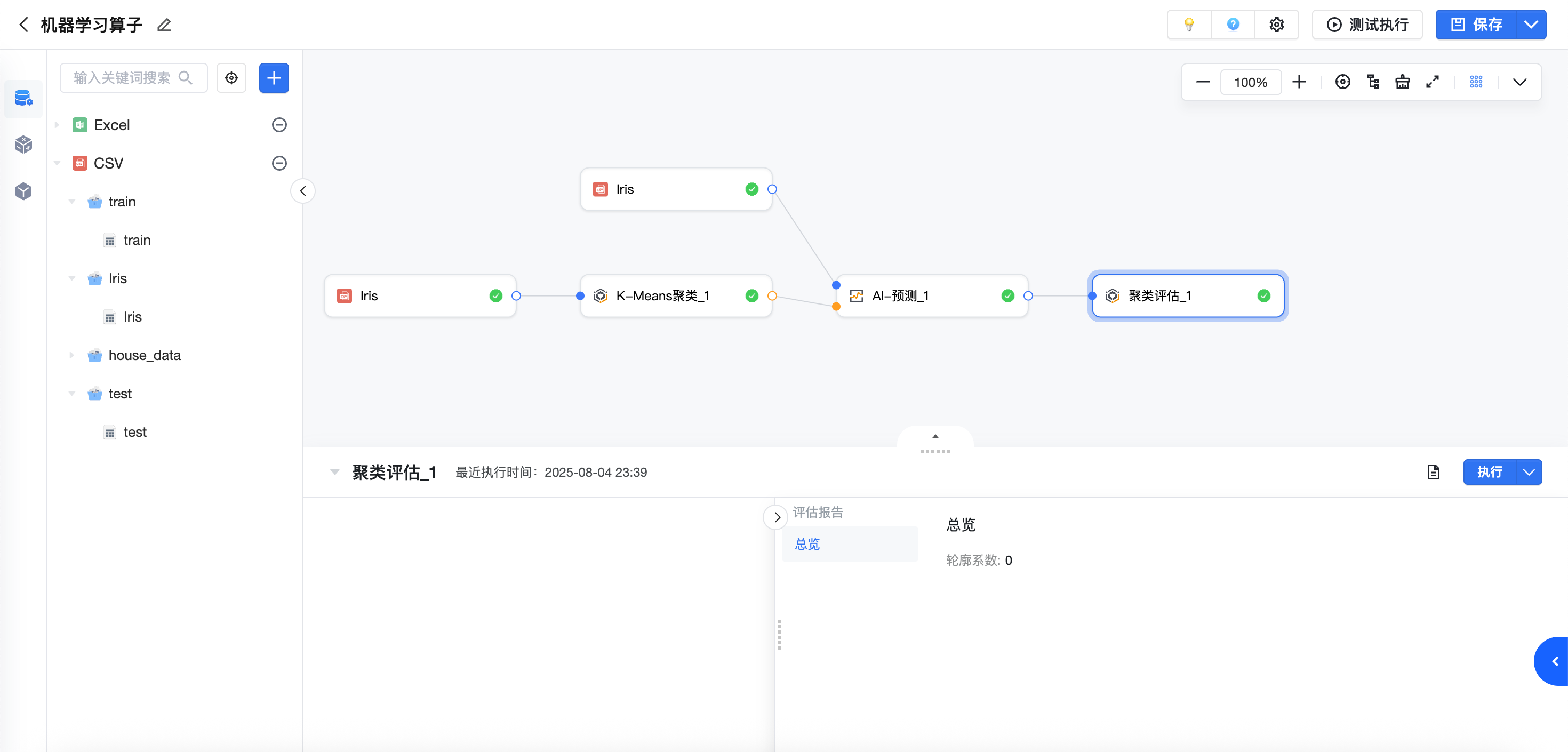The image size is (1568, 752).
Task: Select the second cube sidebar icon
Action: click(23, 145)
